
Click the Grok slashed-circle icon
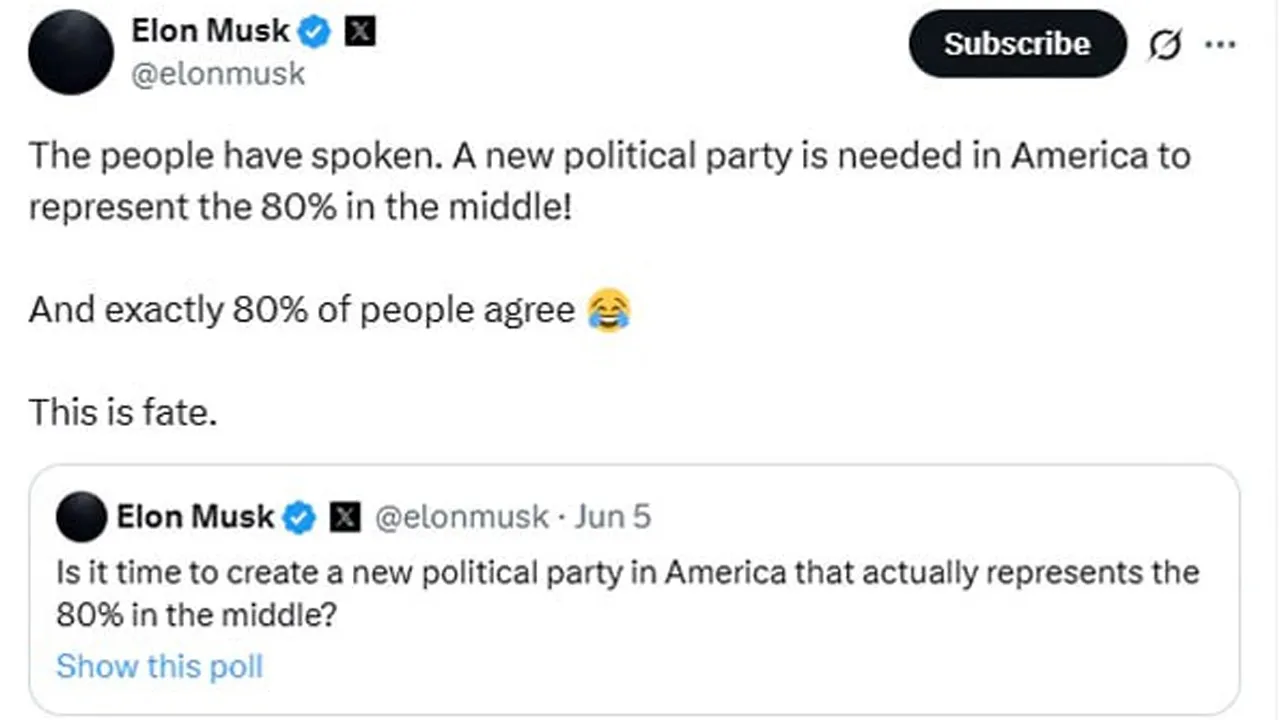[1164, 46]
